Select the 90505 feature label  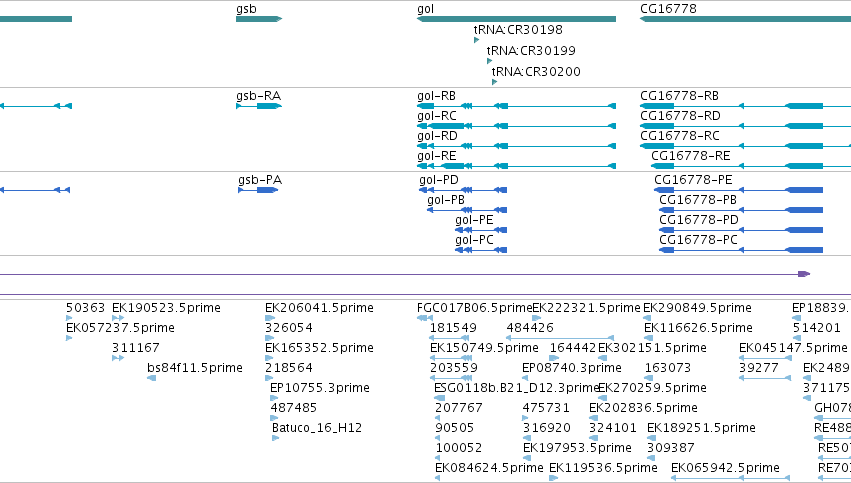tap(454, 428)
